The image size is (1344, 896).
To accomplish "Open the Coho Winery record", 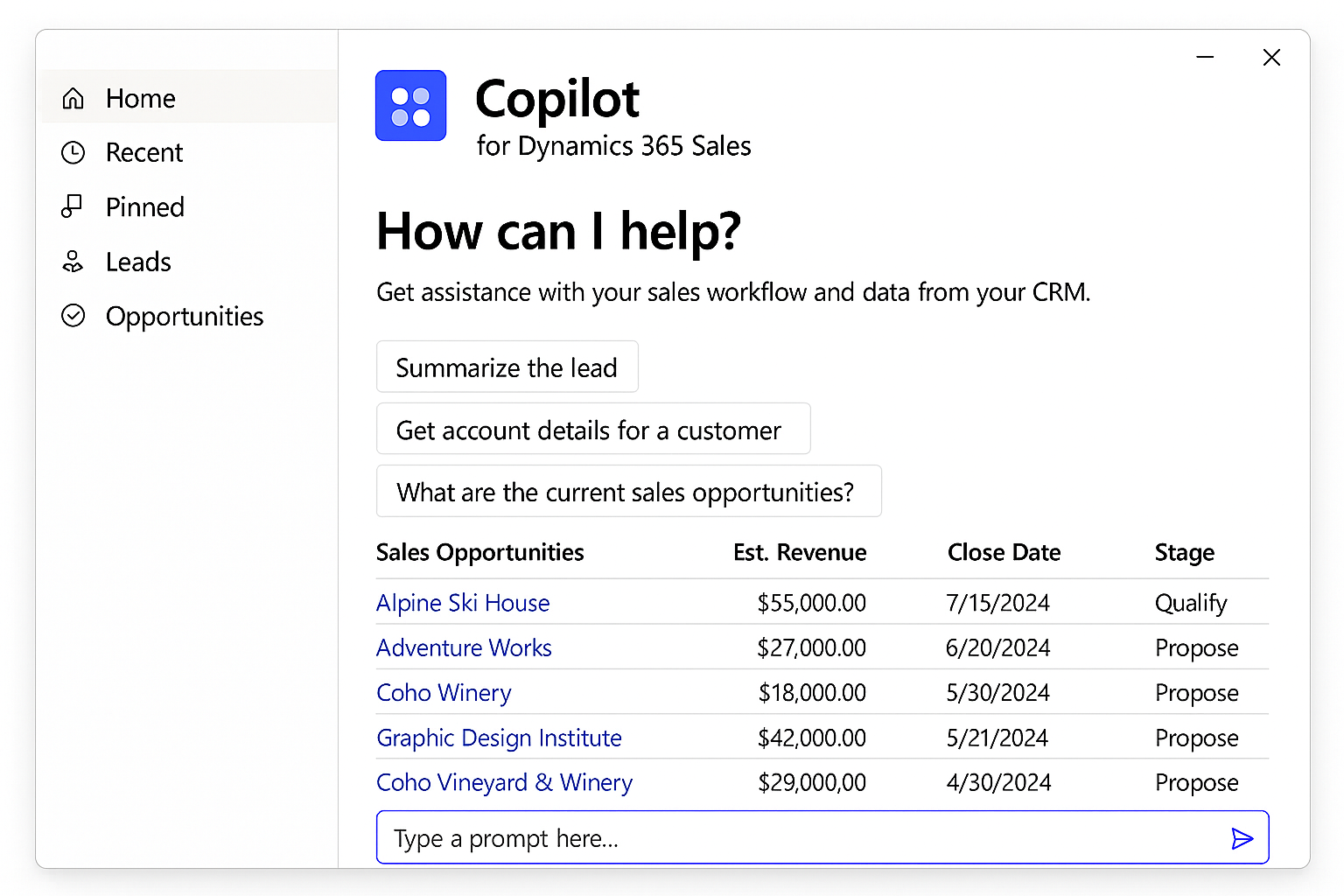I will pos(444,692).
